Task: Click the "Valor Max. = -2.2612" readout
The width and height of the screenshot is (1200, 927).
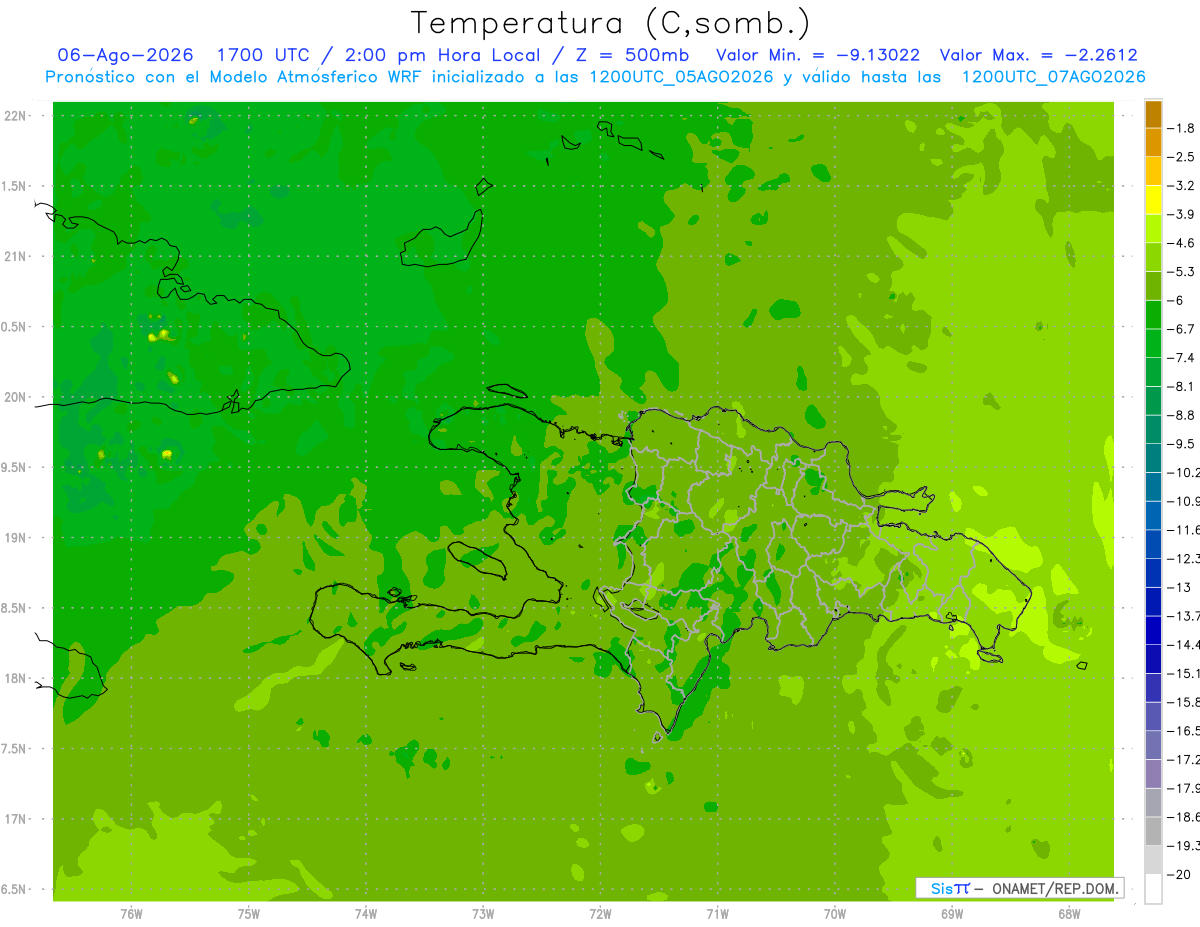Action: click(1039, 55)
